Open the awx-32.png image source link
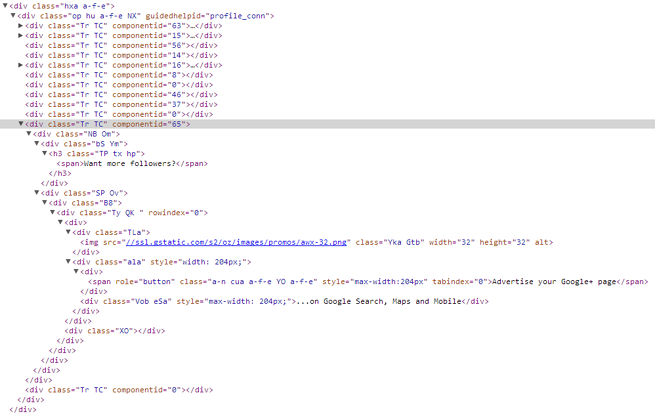Viewport: 655px width, 416px height. 236,242
